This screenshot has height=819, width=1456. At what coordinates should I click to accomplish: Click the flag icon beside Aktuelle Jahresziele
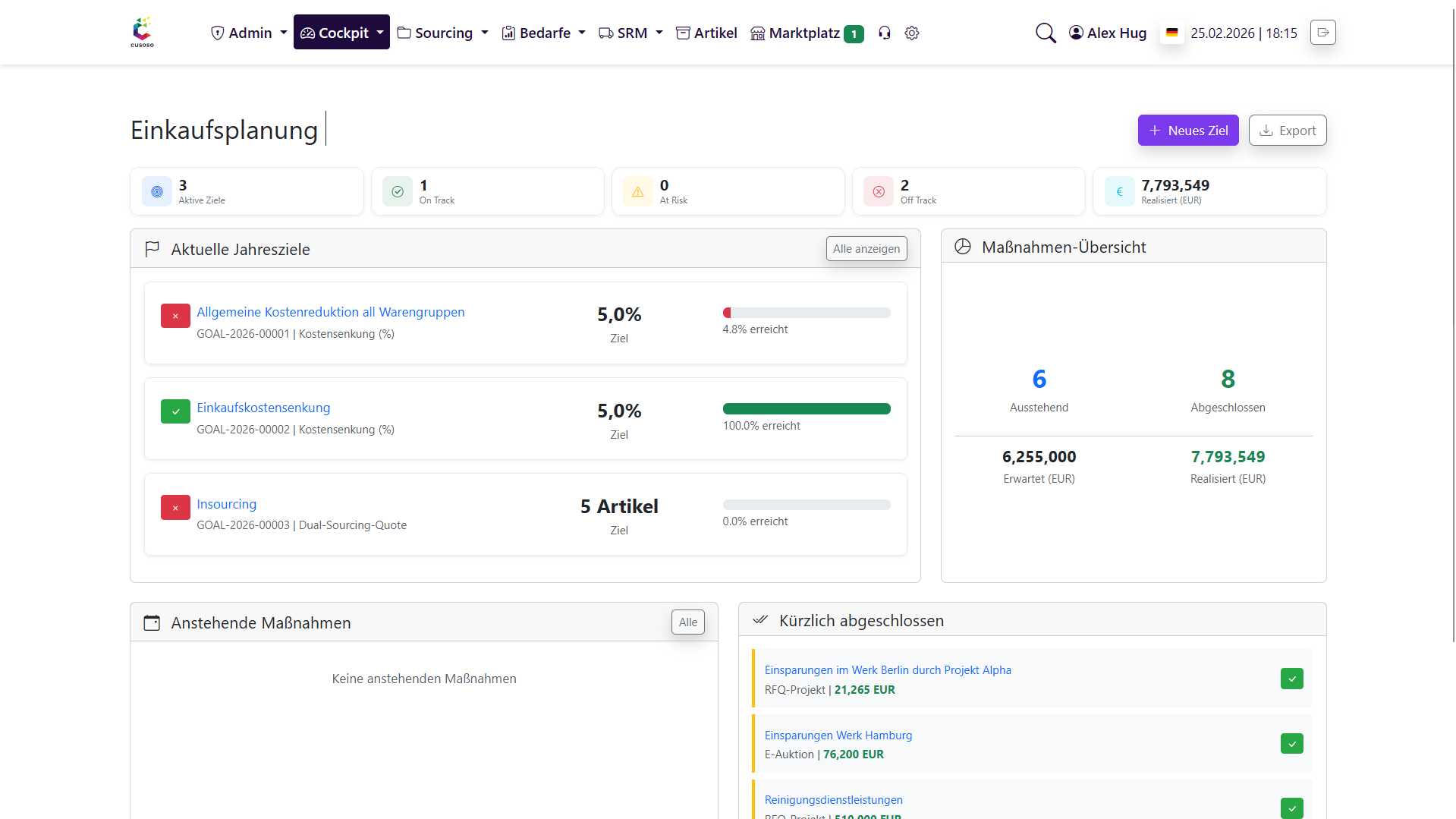[152, 249]
